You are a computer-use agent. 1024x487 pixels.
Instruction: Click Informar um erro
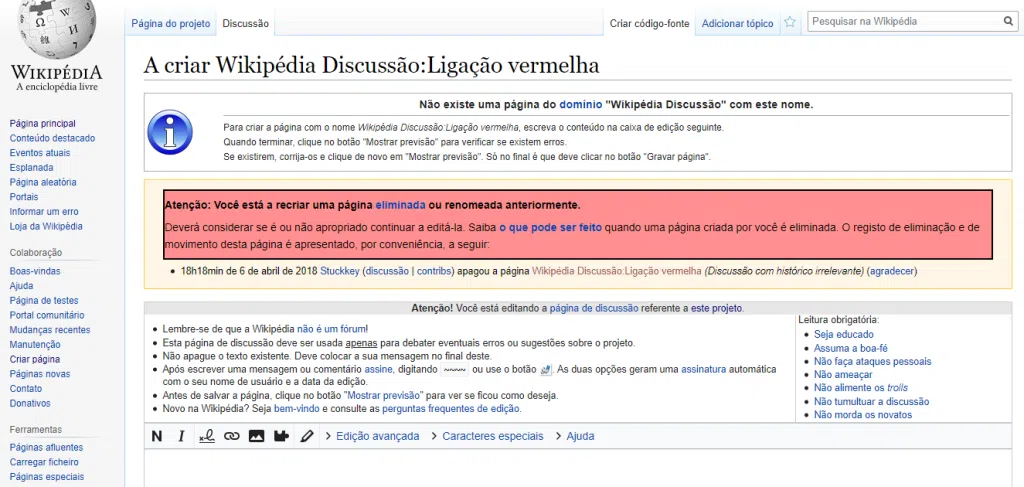click(x=44, y=212)
